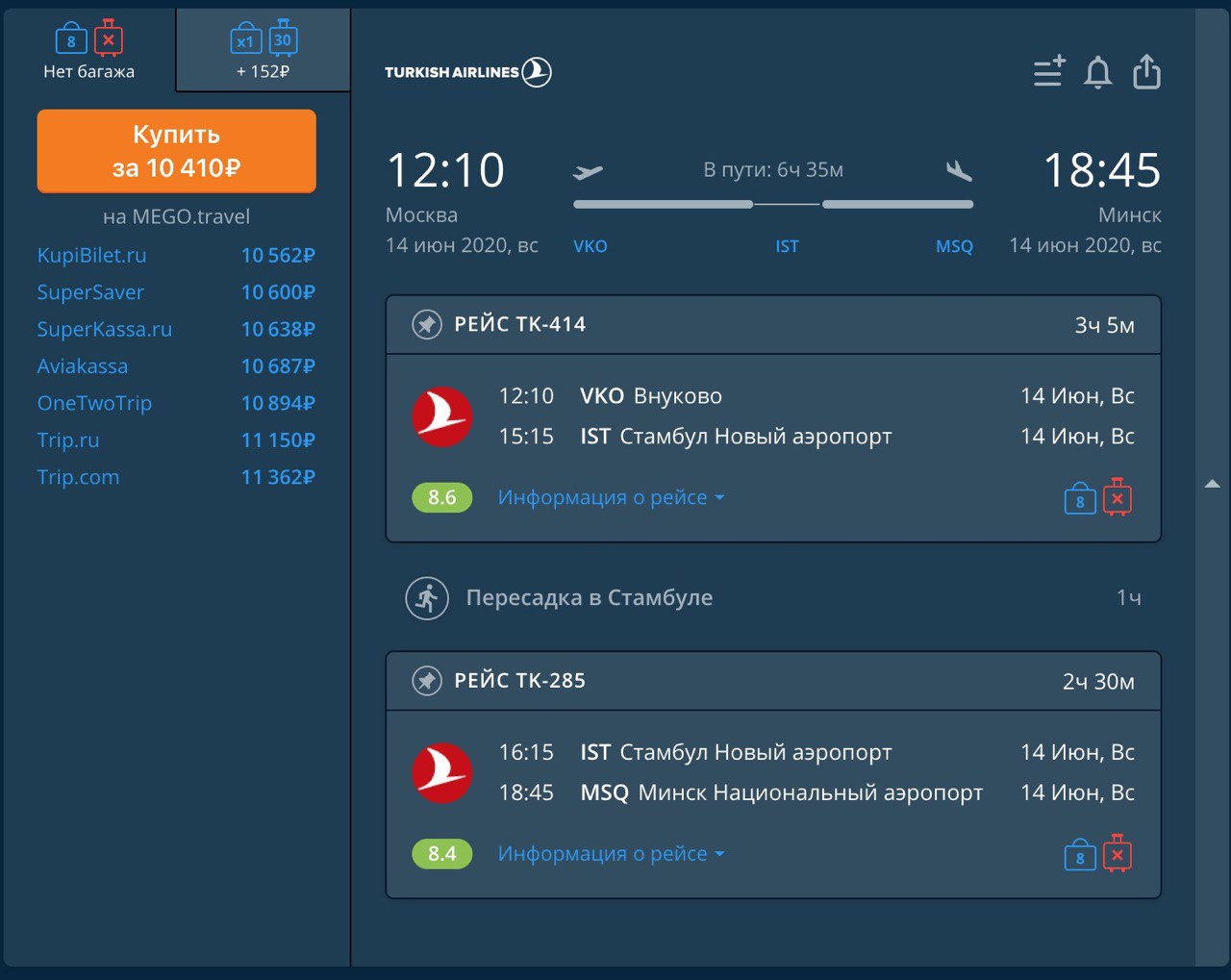The width and height of the screenshot is (1231, 980).
Task: Click departure time 12:10 heading
Action: 445,170
